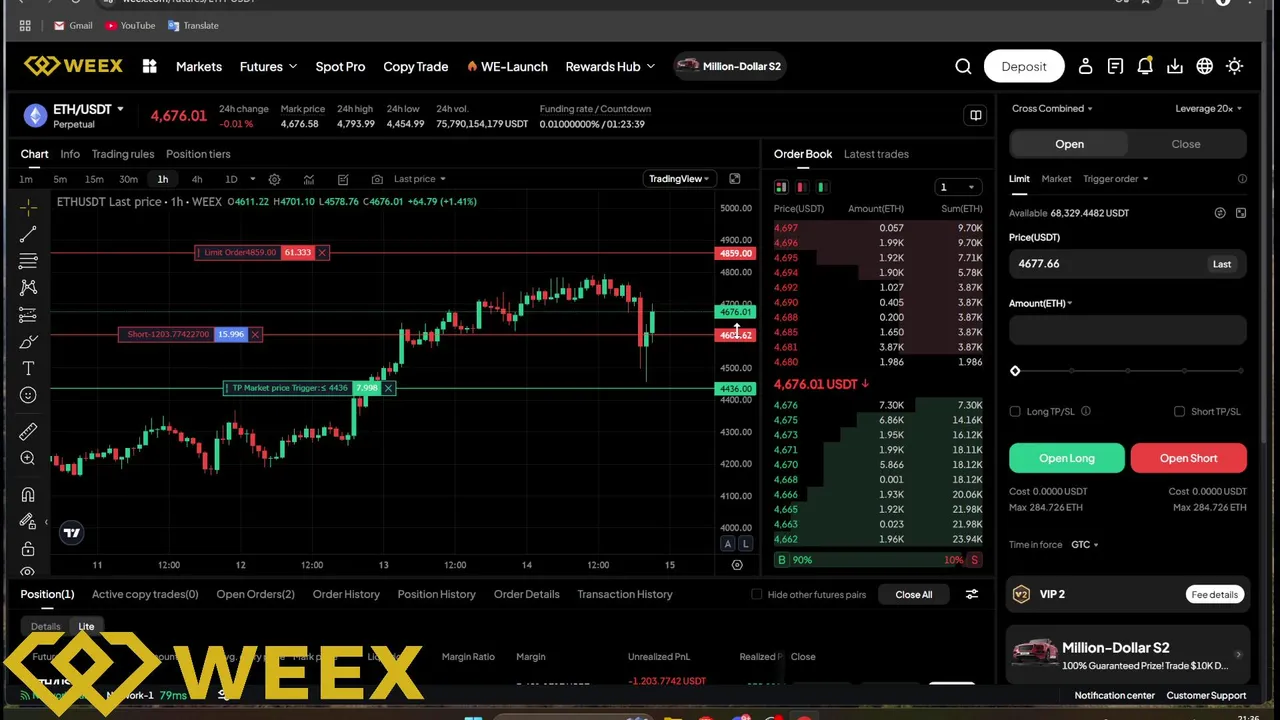The width and height of the screenshot is (1280, 720).
Task: Open the Position History tab
Action: 436,594
